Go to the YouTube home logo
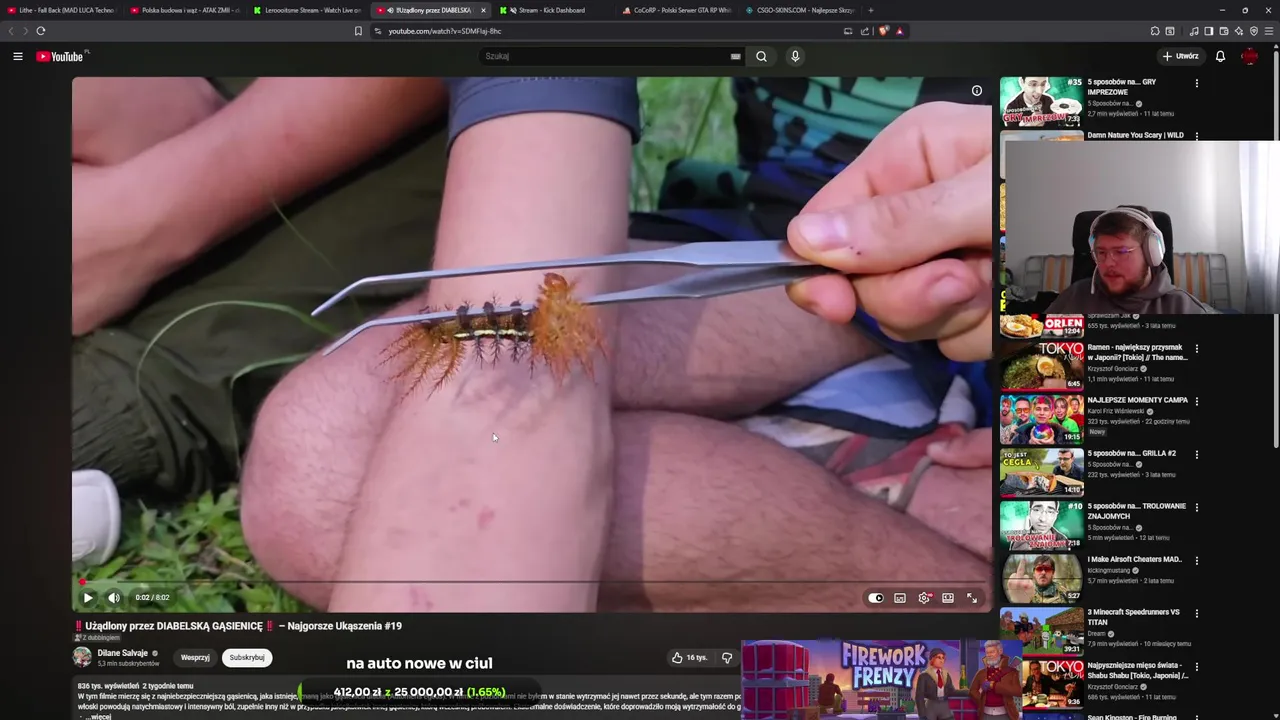 click(62, 56)
